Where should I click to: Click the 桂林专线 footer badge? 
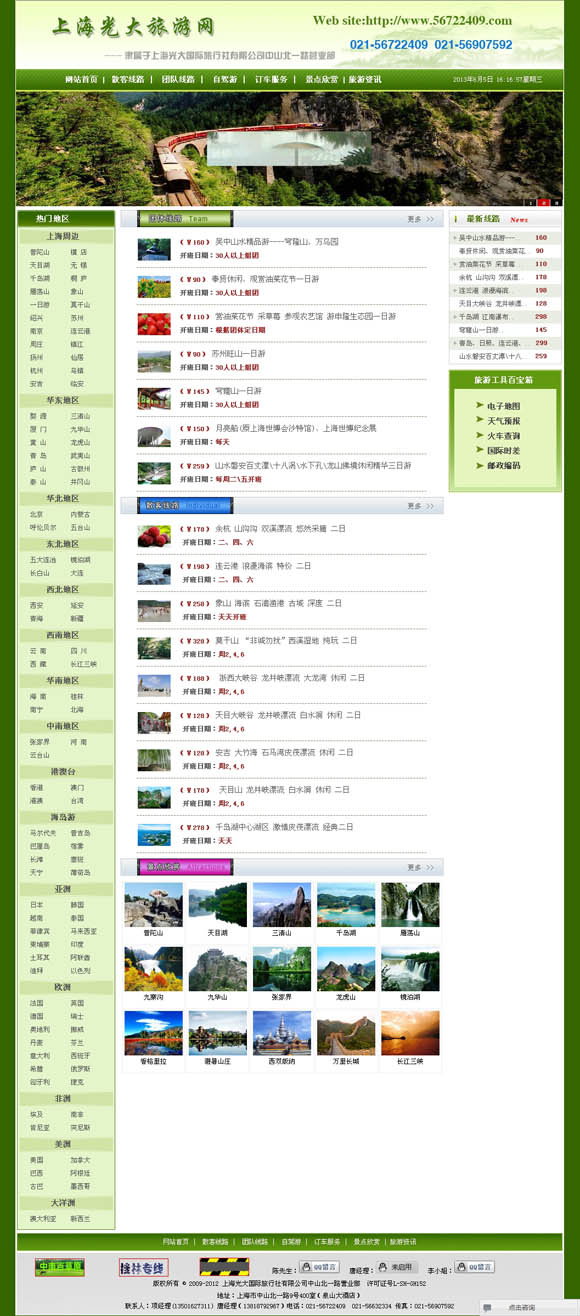point(144,1268)
